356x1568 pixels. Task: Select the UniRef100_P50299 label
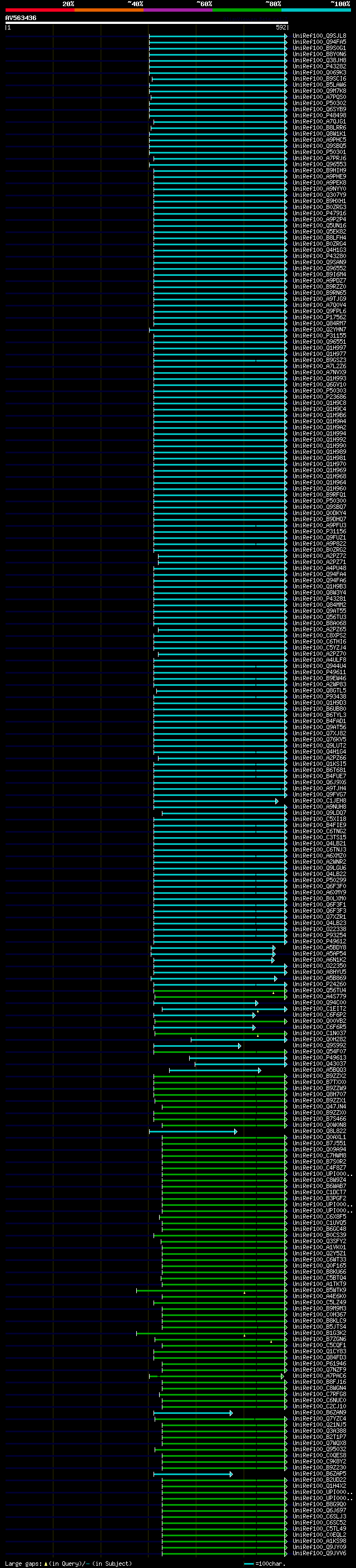(x=319, y=880)
